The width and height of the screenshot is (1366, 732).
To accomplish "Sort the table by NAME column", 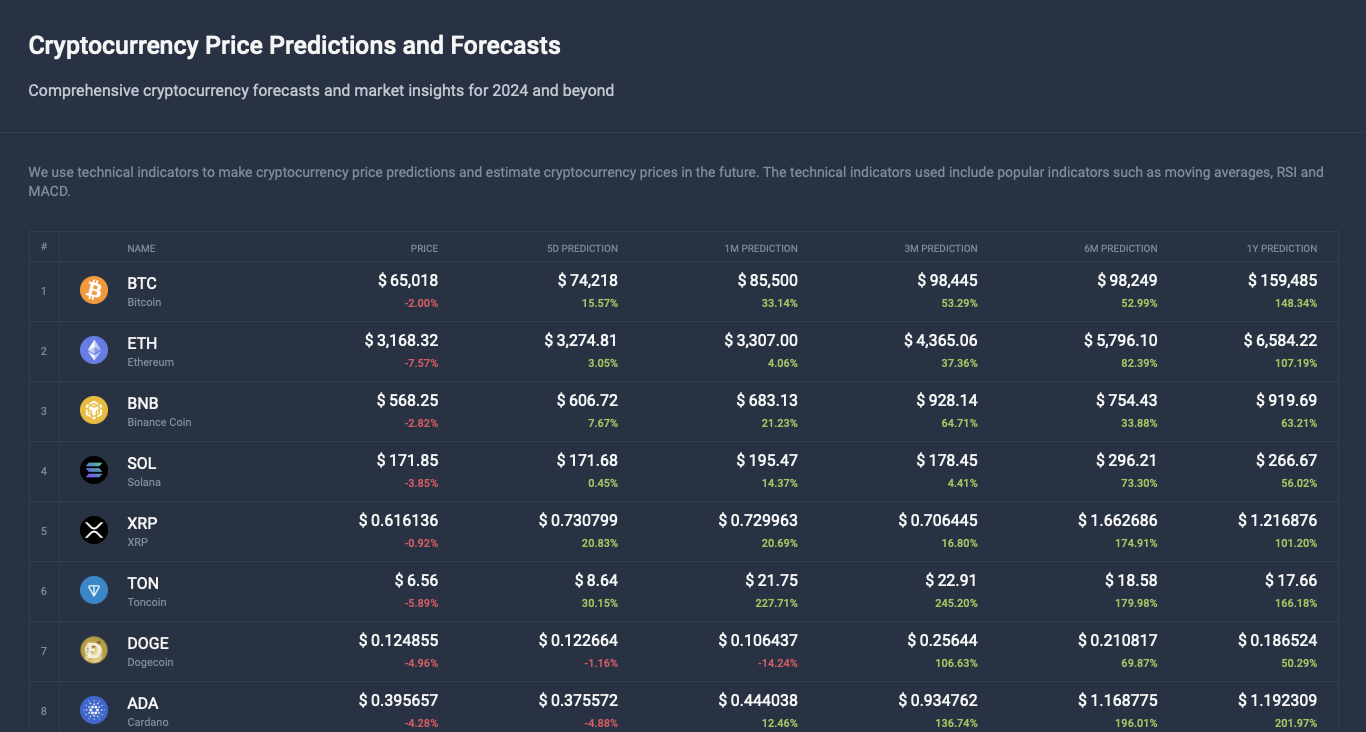I will point(141,248).
